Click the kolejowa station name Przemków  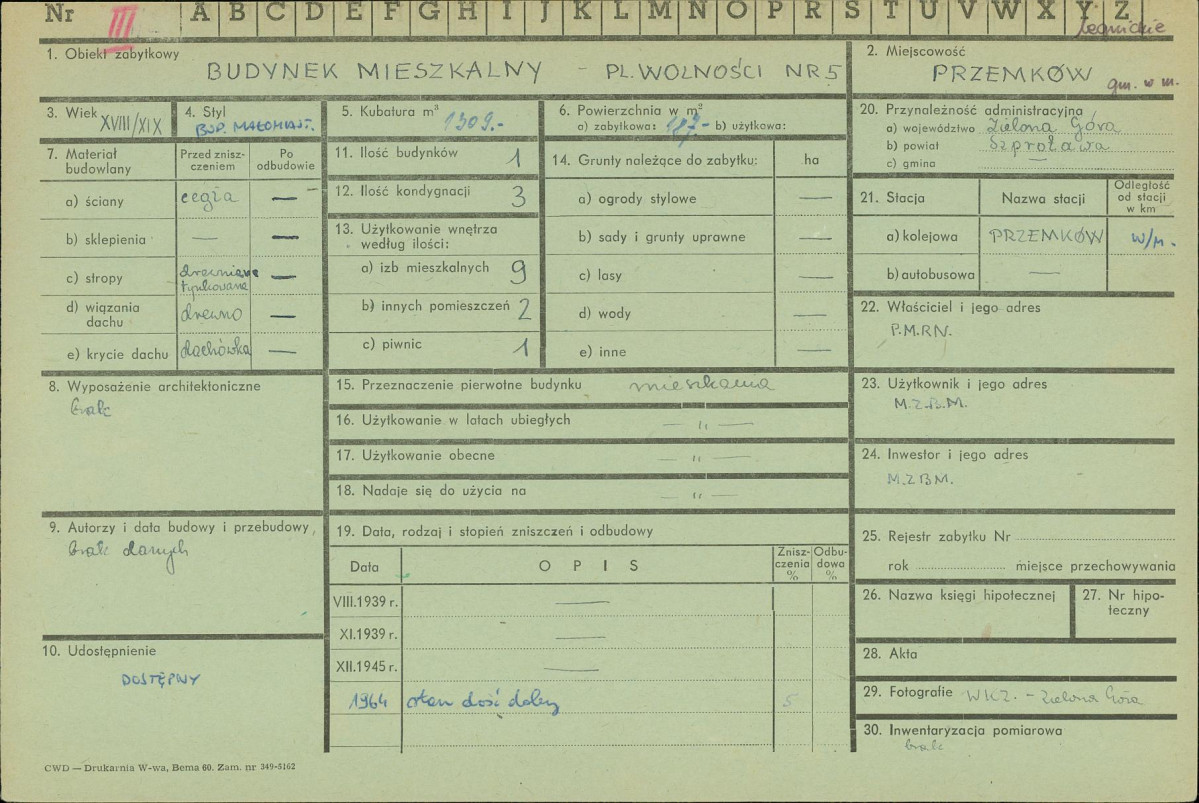pos(1045,236)
